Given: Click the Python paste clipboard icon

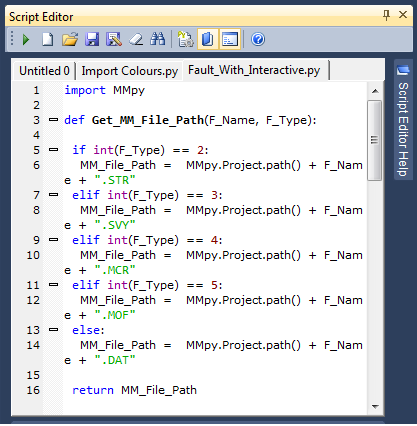Looking at the screenshot, I should [185, 40].
